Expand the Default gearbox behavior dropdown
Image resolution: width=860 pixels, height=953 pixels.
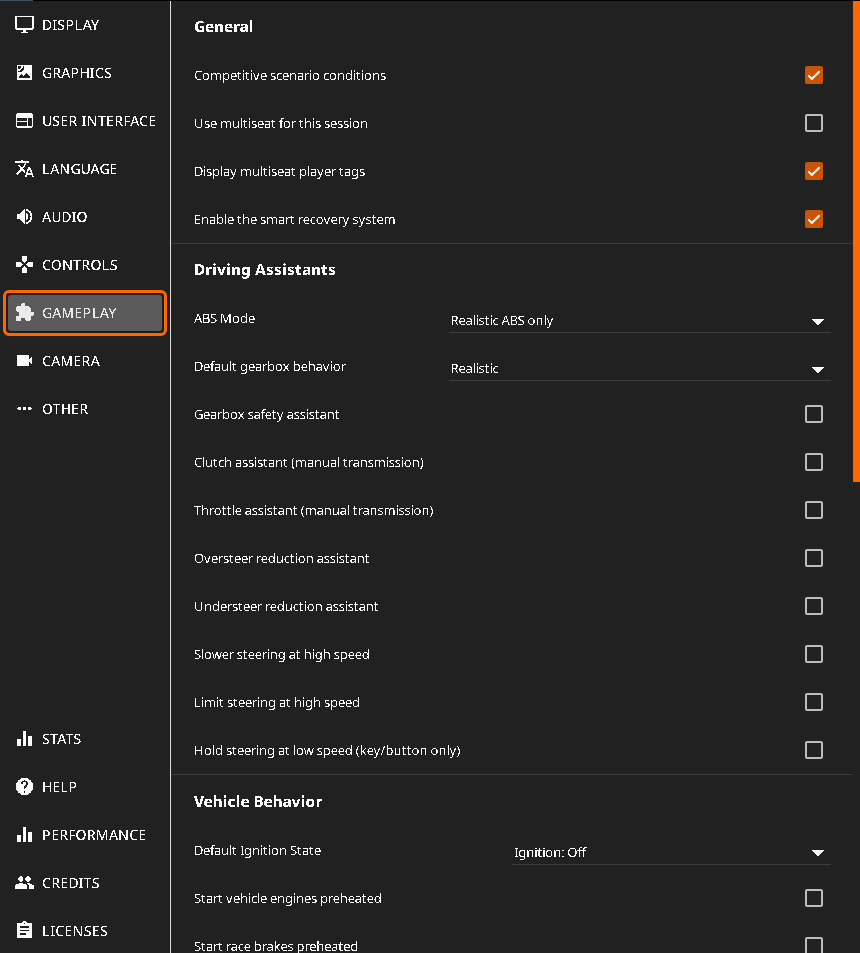click(x=639, y=369)
